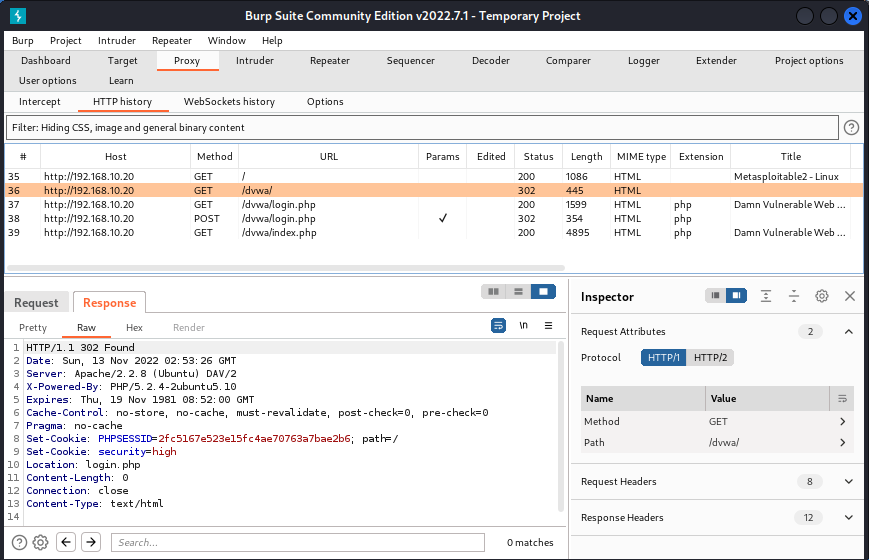Open the Window menu
The image size is (869, 560).
coord(227,40)
